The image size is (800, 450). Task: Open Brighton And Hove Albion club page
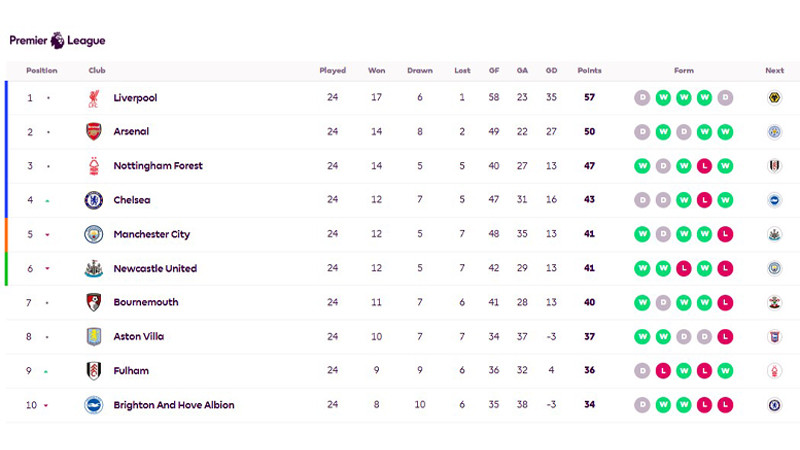[x=174, y=405]
